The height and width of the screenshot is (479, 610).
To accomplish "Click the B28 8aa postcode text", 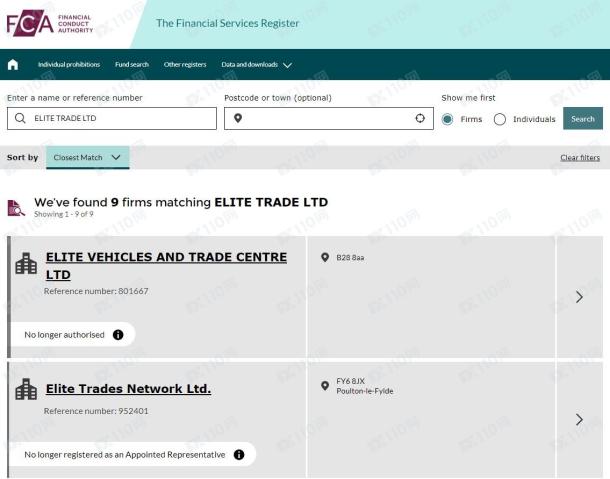I will tap(350, 258).
